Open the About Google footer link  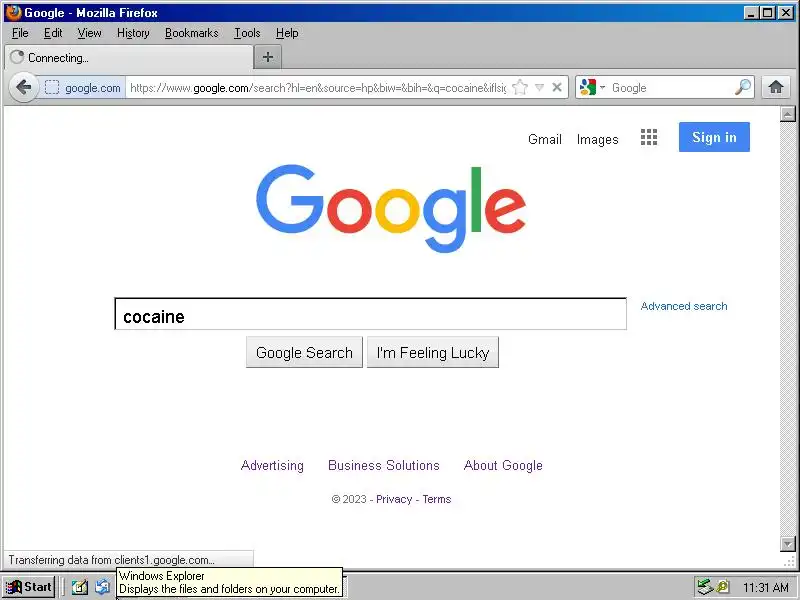(503, 465)
